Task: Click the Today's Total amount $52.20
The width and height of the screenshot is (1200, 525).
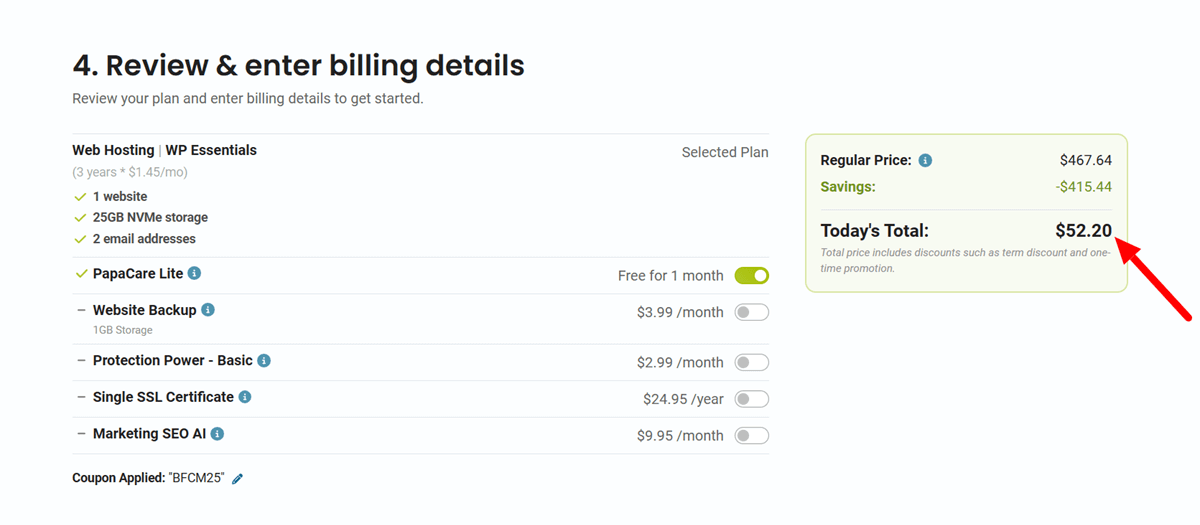Action: pos(1083,231)
